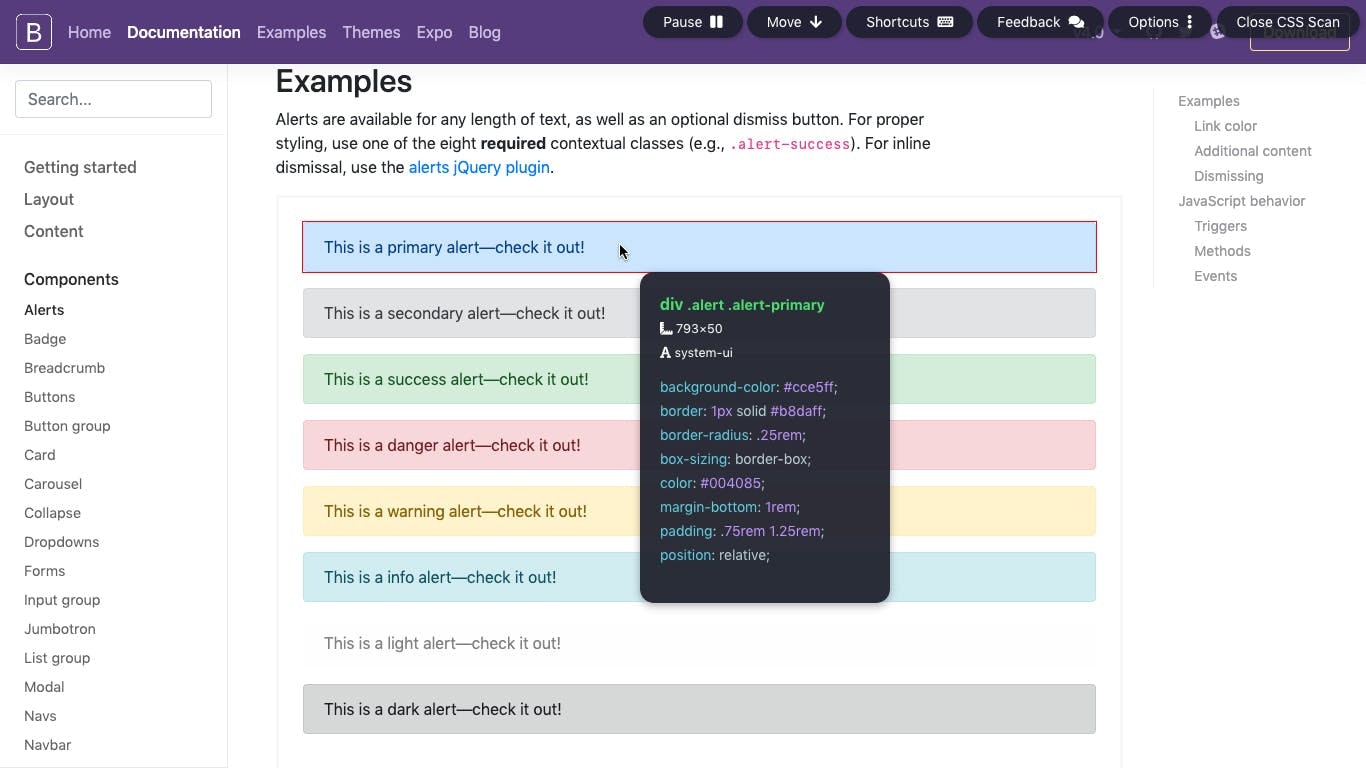1366x768 pixels.
Task: Click the docs Search field
Action: [113, 99]
